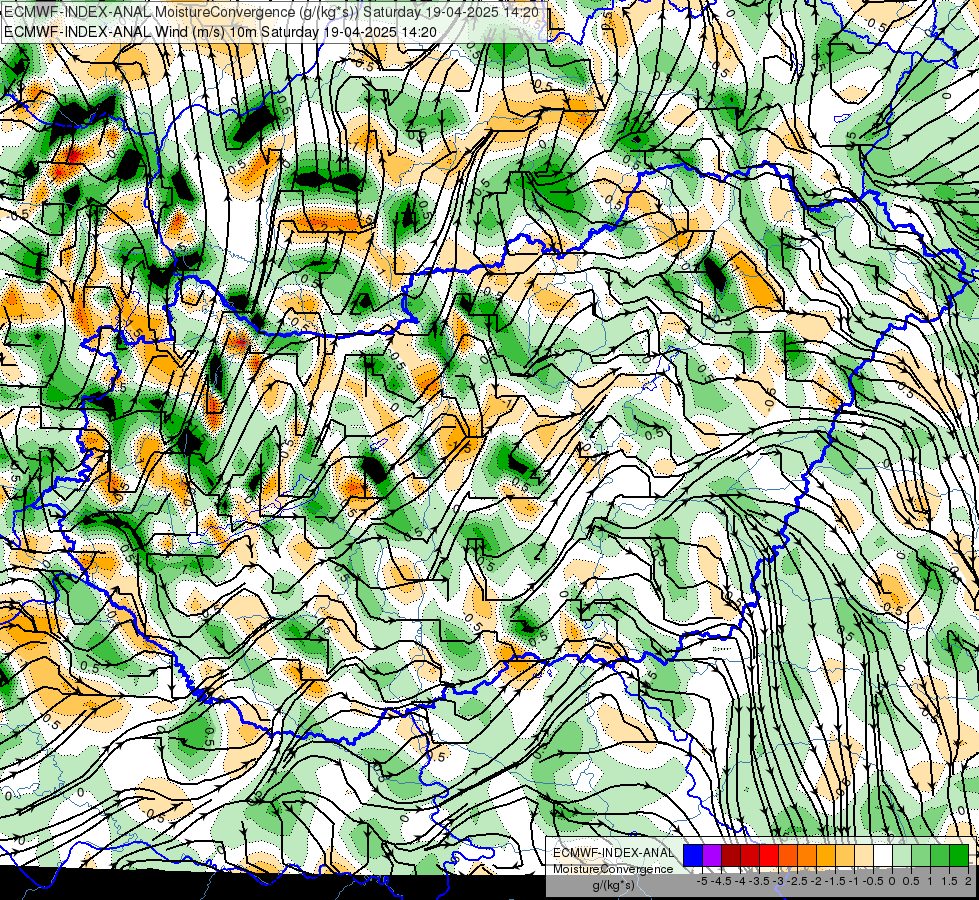Click the palest green swatch between 0 and 0.5

pyautogui.click(x=902, y=856)
